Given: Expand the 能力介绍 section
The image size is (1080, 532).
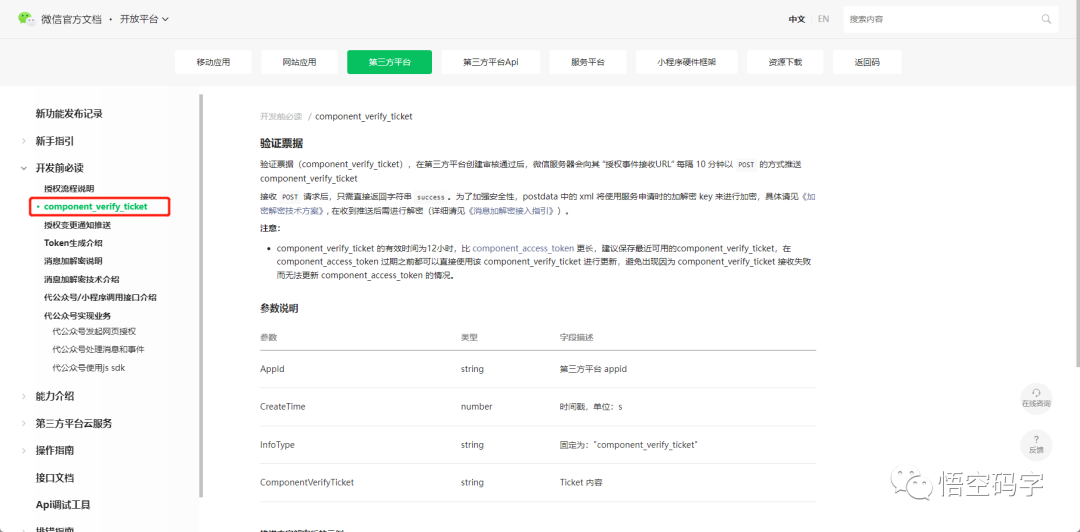Looking at the screenshot, I should (x=25, y=396).
